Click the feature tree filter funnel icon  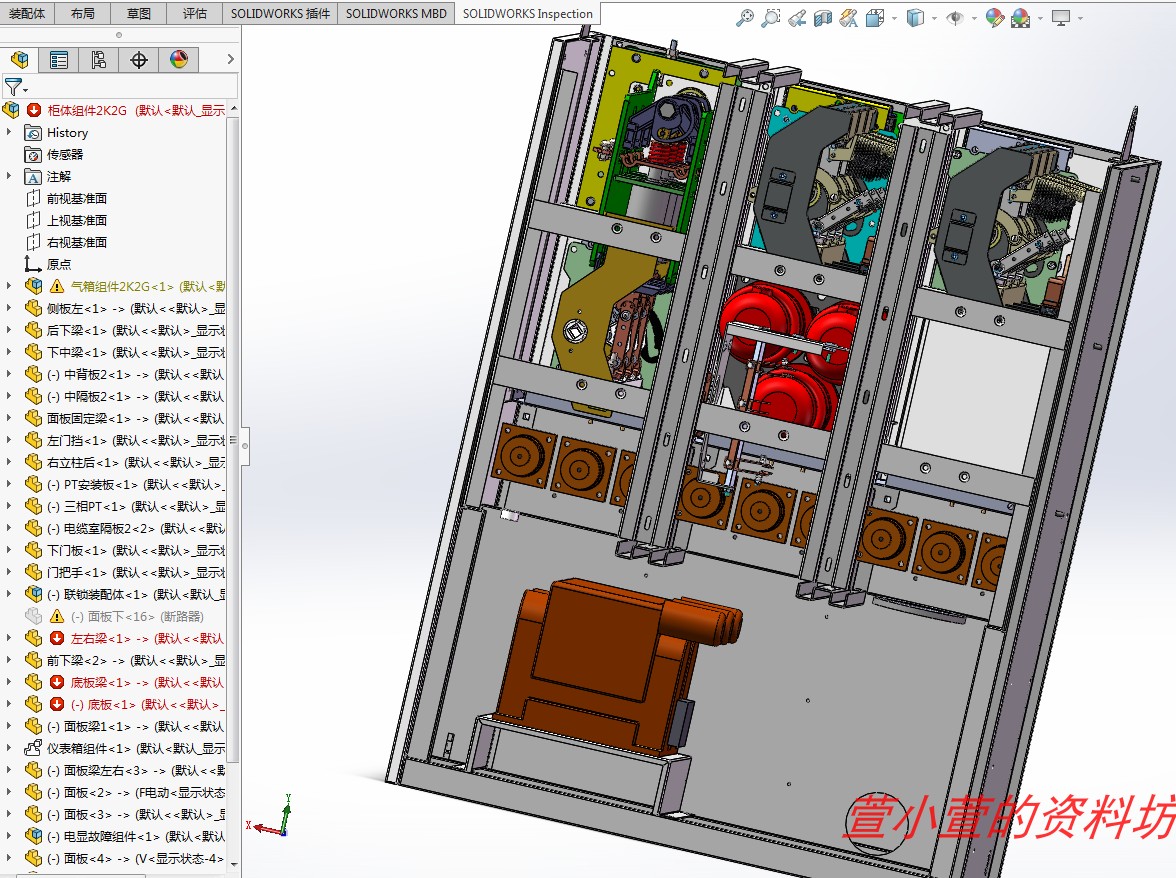14,87
